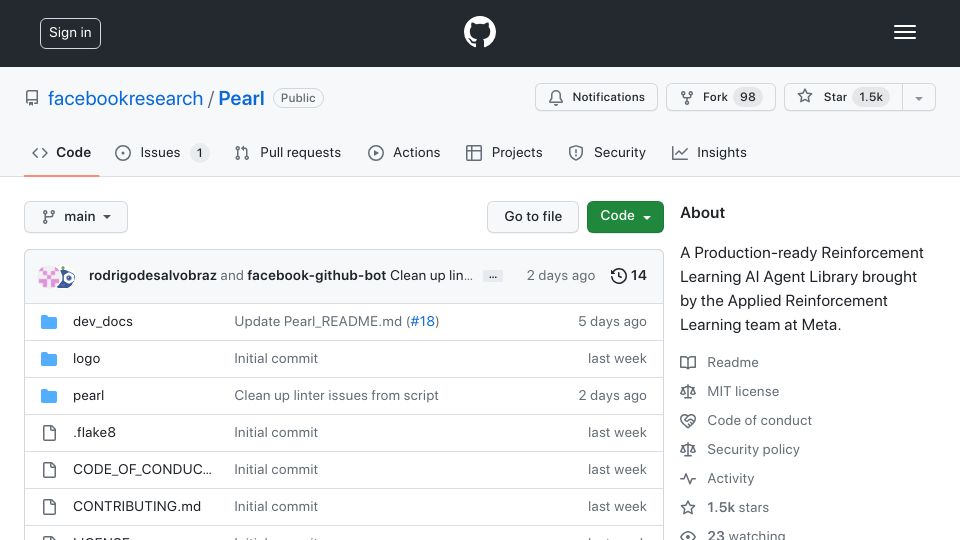Viewport: 960px width, 540px height.
Task: Open the dev_docs folder
Action: click(x=103, y=321)
